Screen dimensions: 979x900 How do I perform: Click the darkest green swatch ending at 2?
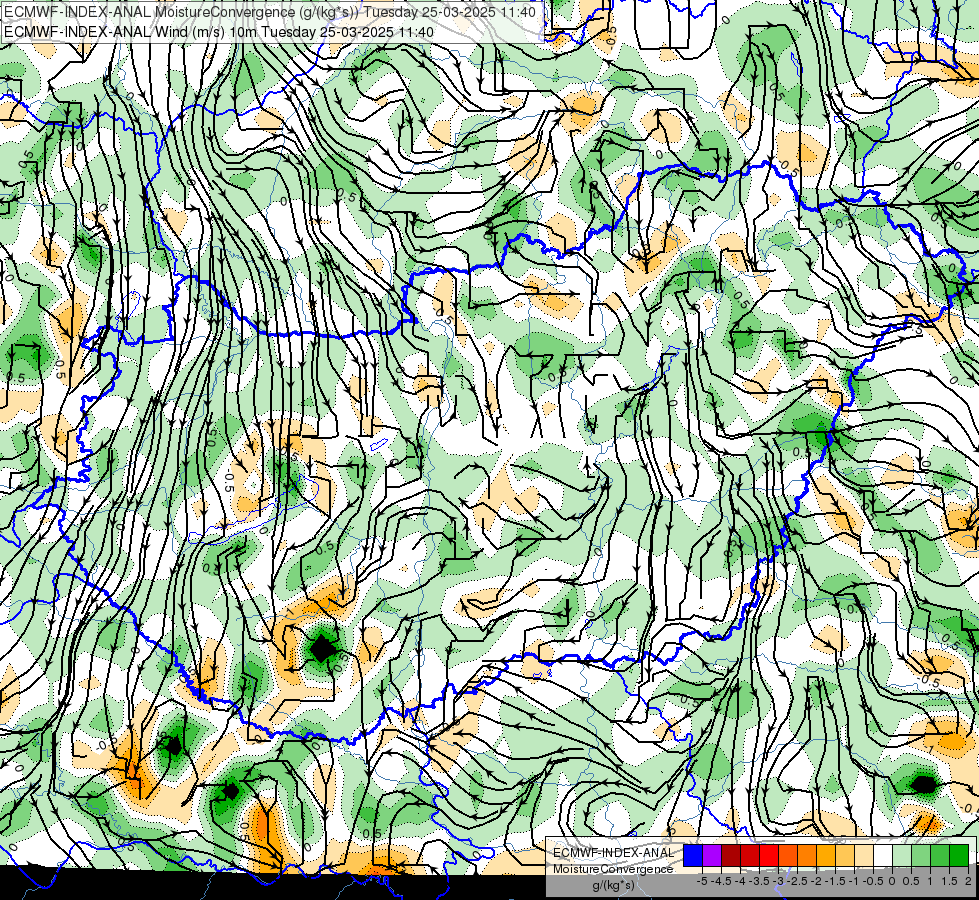pyautogui.click(x=959, y=855)
